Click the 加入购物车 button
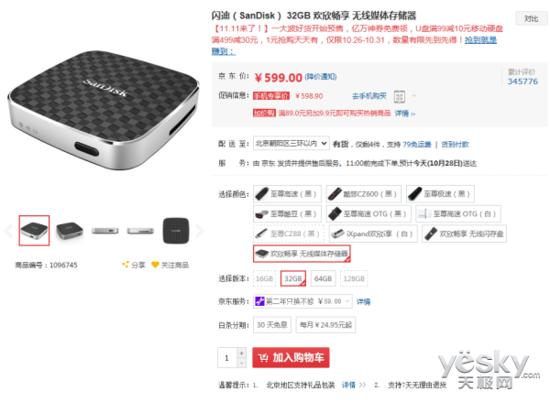Viewport: 550px width, 402px height. pos(291,357)
